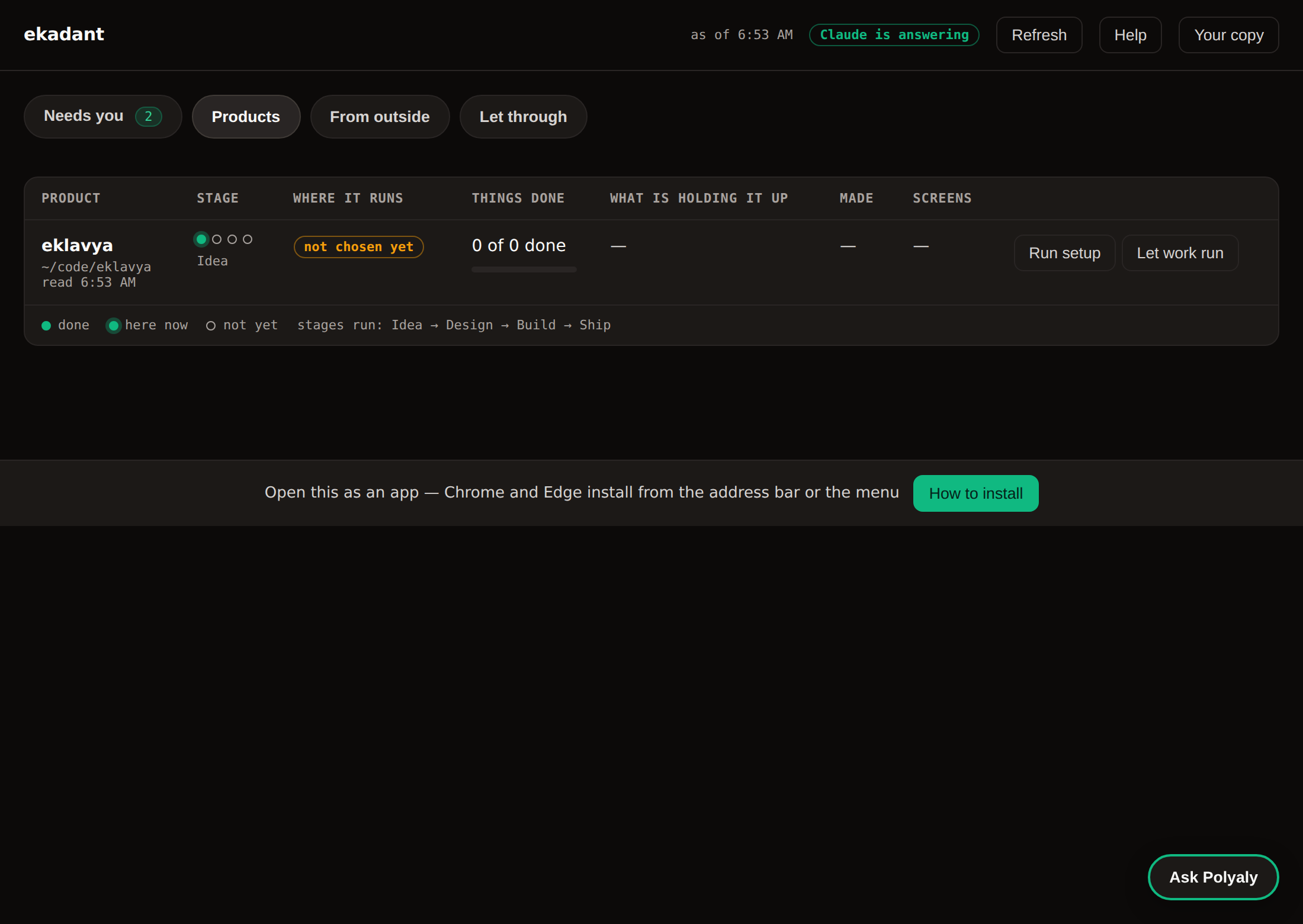Click the stages run legend text
Viewport: 1303px width, 924px height.
point(454,325)
